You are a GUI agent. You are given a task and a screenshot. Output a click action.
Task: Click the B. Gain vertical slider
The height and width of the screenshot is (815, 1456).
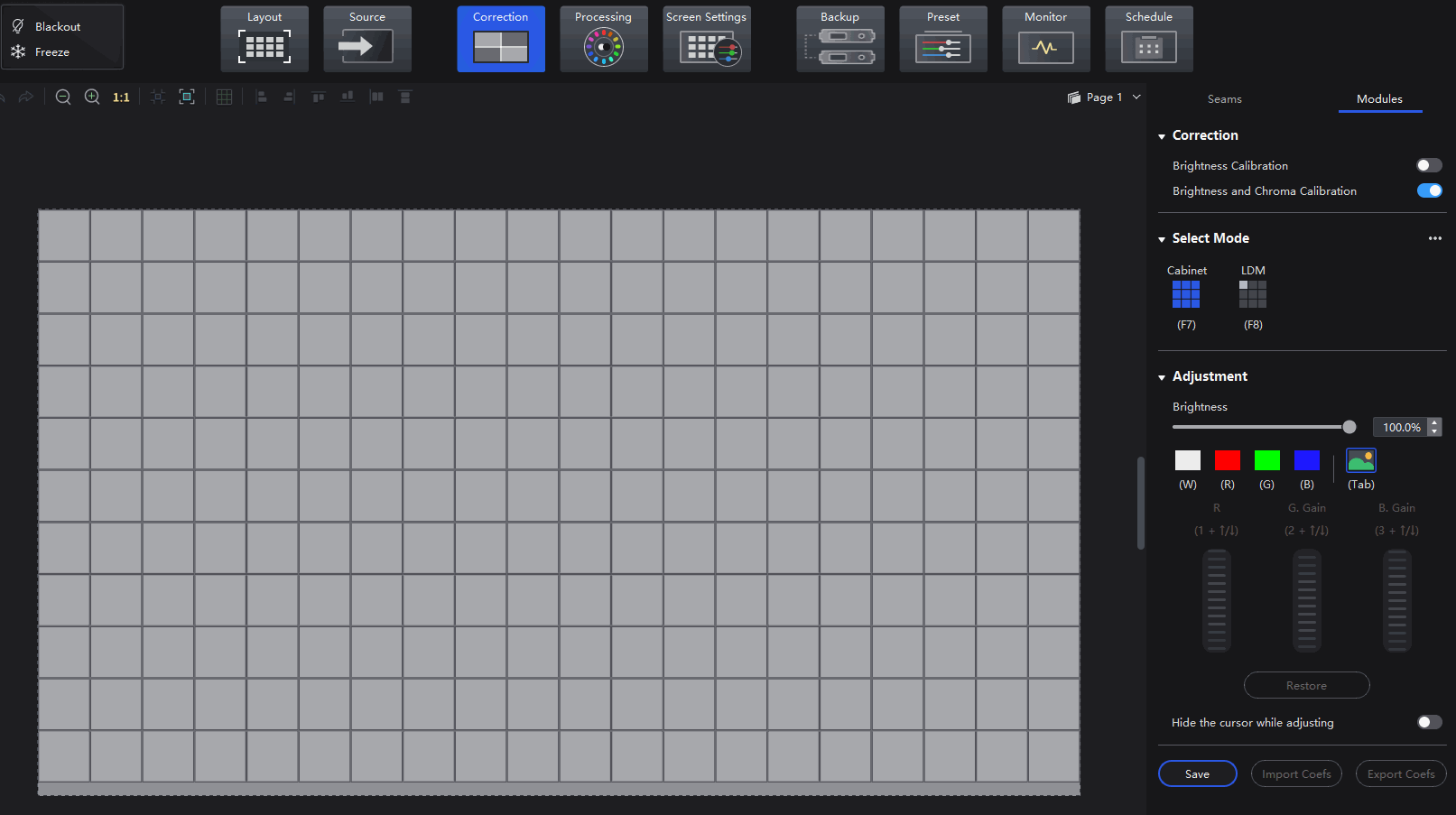(x=1397, y=600)
